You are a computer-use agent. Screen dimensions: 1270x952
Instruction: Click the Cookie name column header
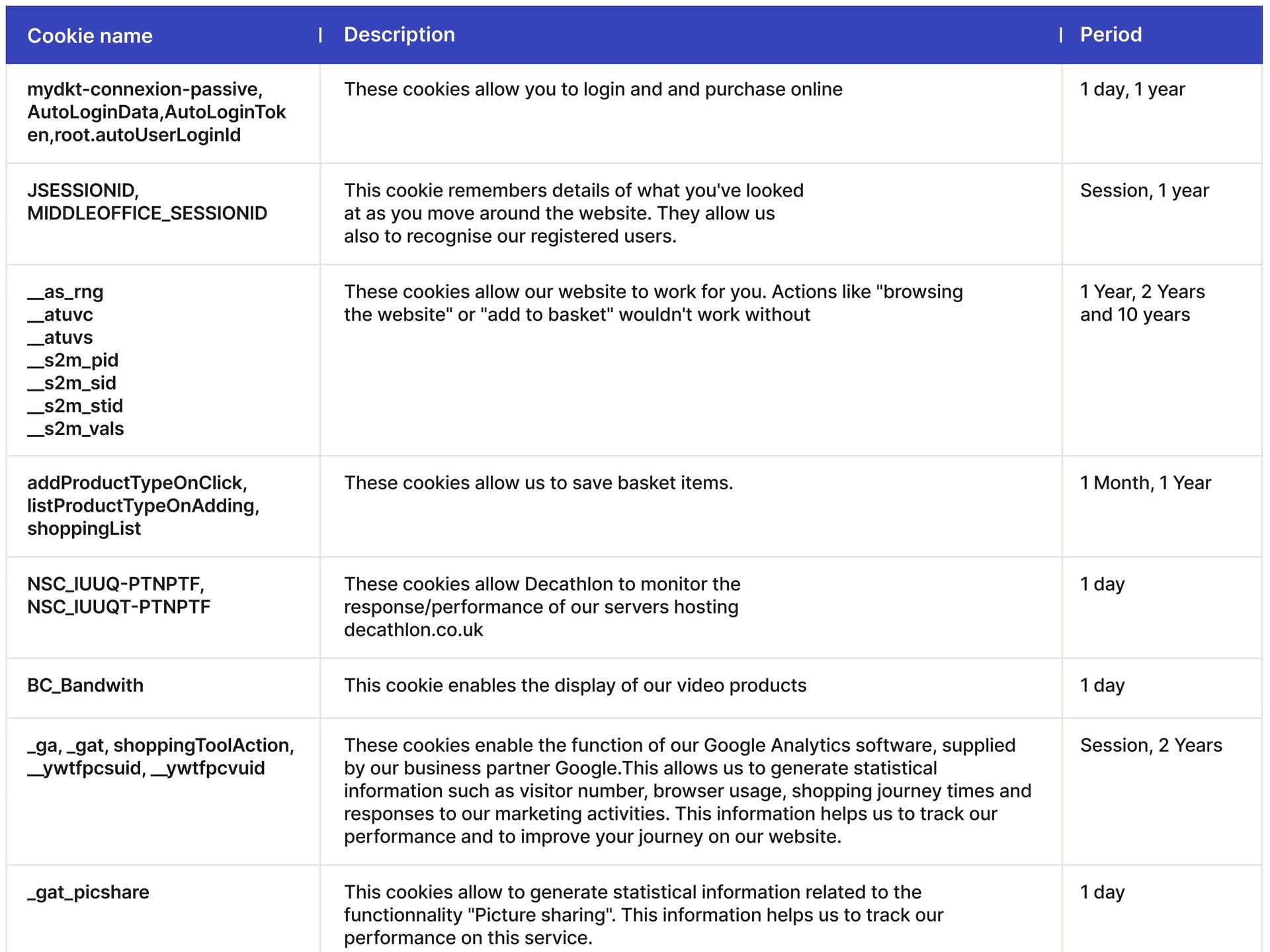click(x=90, y=36)
